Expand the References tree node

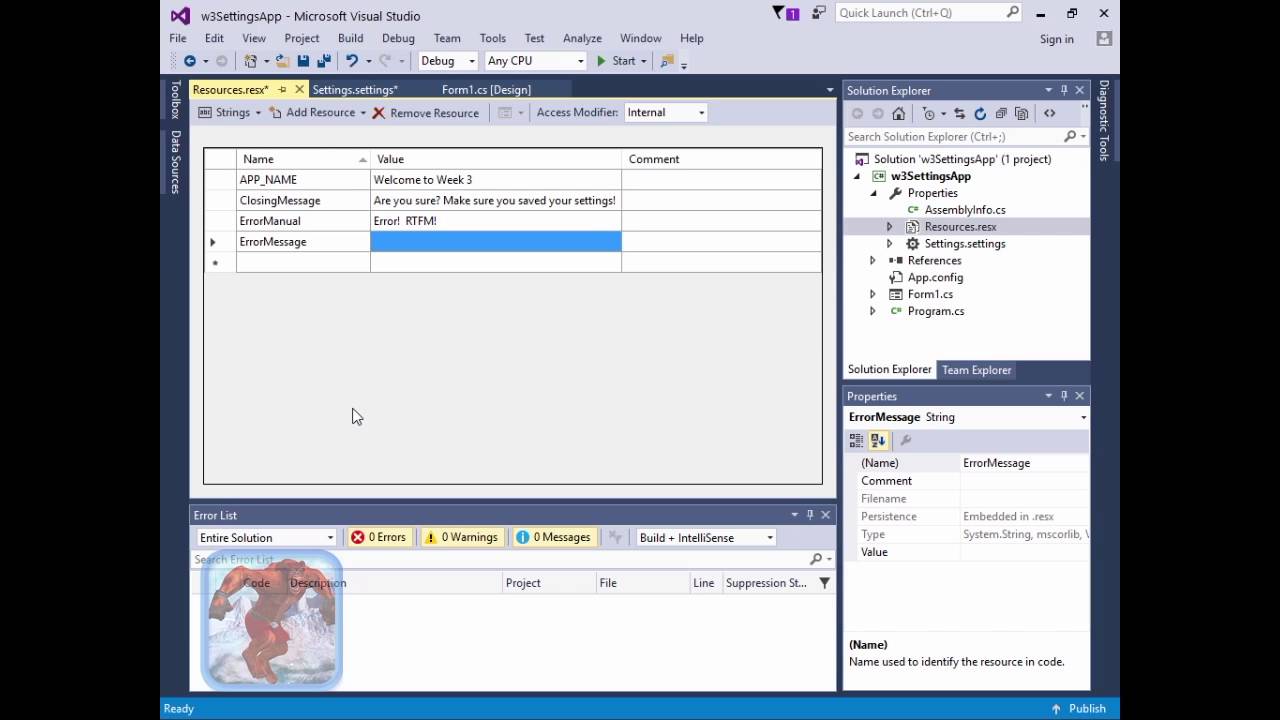point(873,260)
